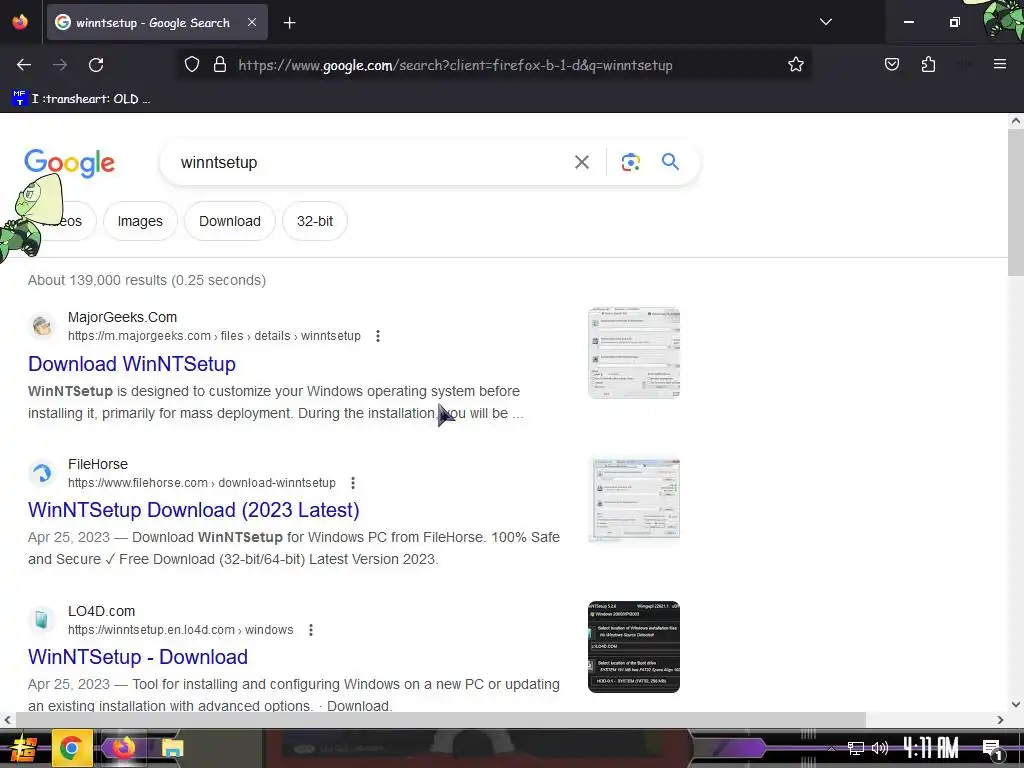Open the Start menu button
1024x768 pixels.
(x=24, y=748)
